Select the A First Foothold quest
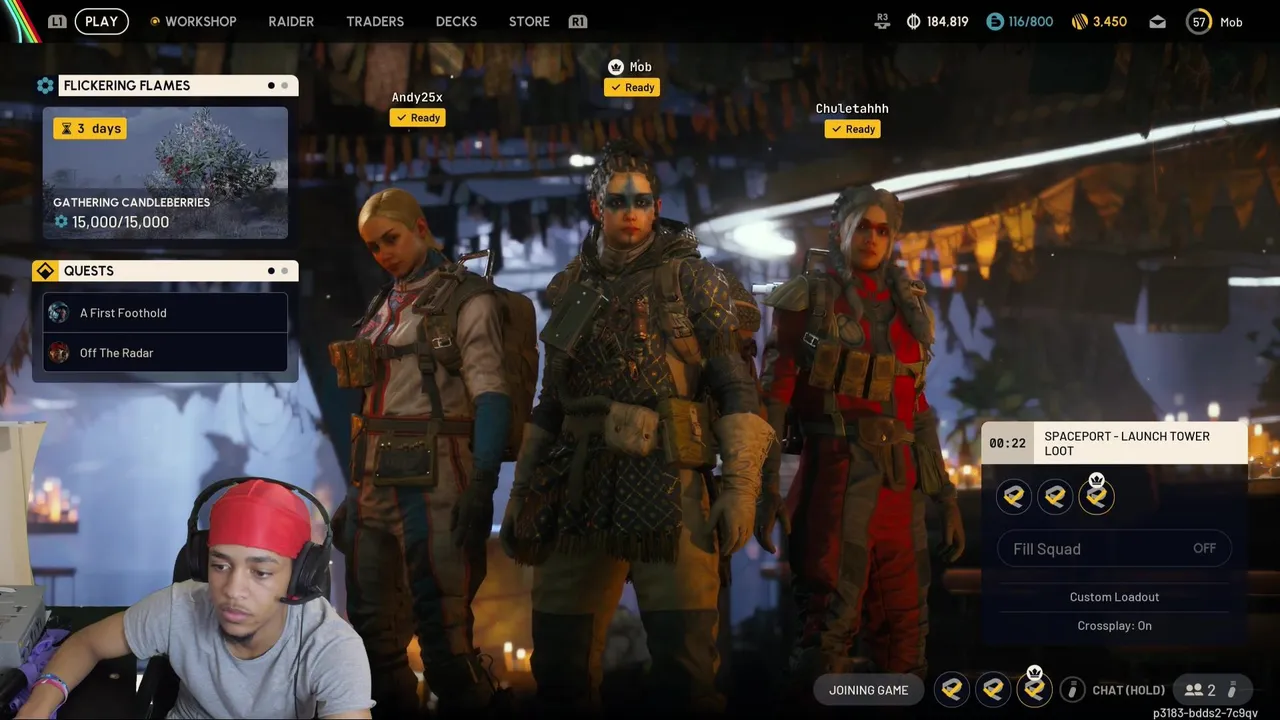The height and width of the screenshot is (720, 1280). [165, 313]
